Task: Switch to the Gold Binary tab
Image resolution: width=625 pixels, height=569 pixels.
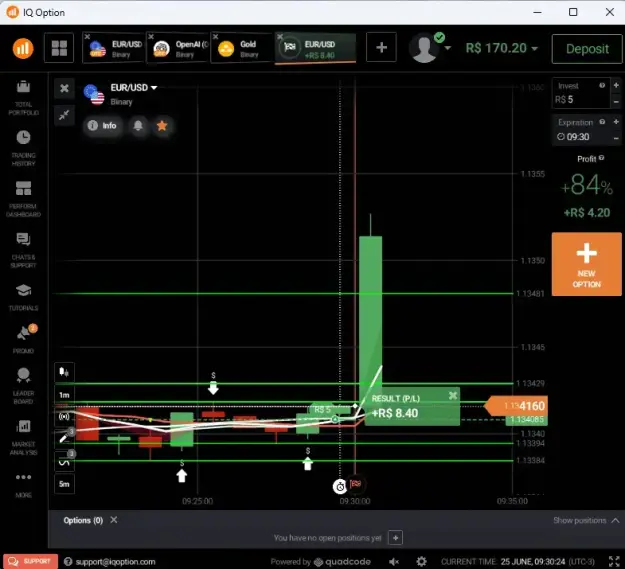Action: [x=242, y=48]
